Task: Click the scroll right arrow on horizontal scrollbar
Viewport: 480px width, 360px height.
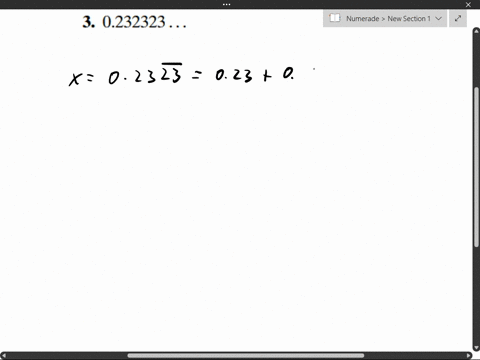Action: (x=469, y=356)
